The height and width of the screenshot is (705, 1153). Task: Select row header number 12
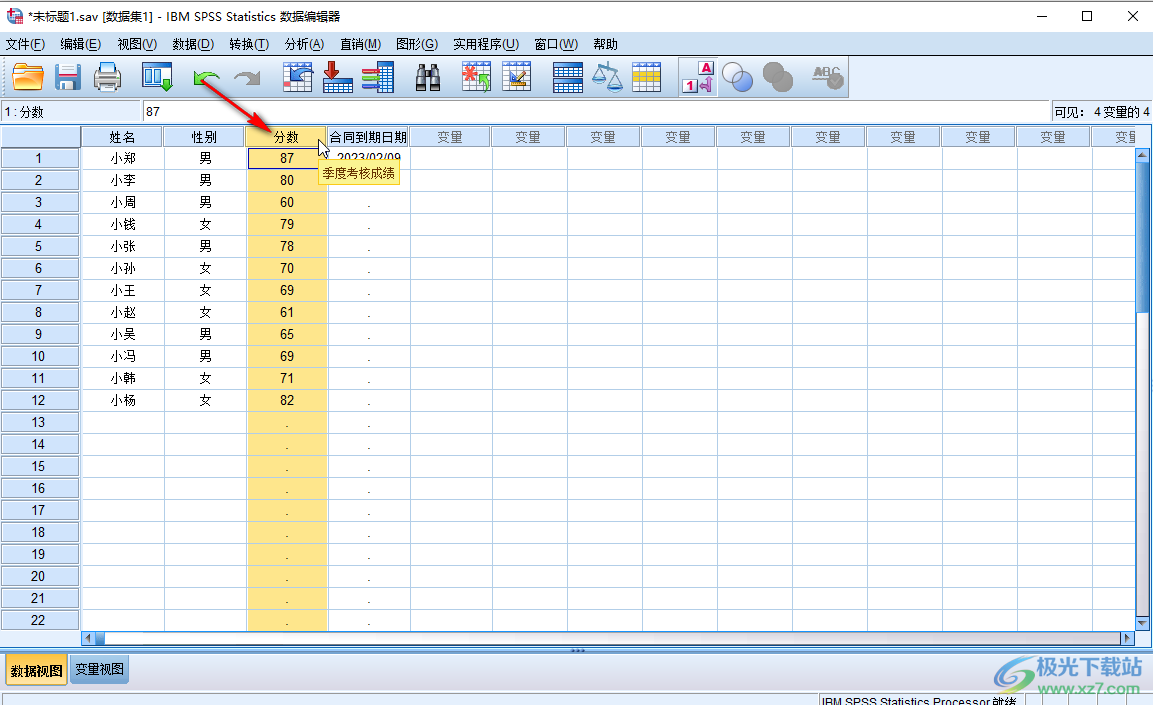coord(40,401)
